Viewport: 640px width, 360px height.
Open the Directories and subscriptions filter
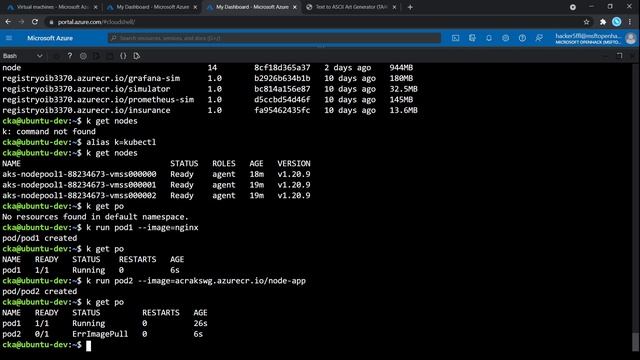click(x=472, y=38)
